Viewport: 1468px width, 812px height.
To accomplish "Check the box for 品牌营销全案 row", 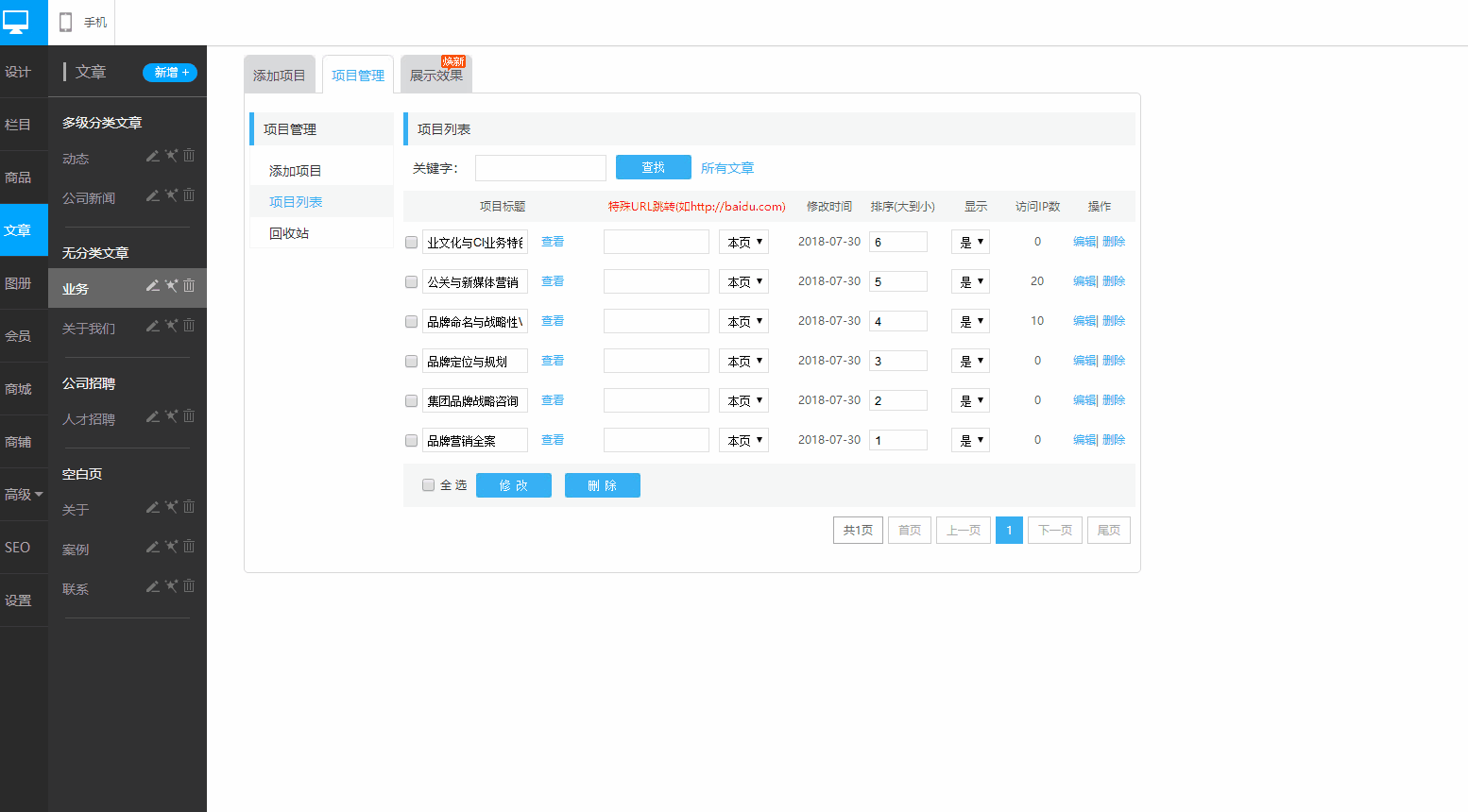I will [411, 441].
